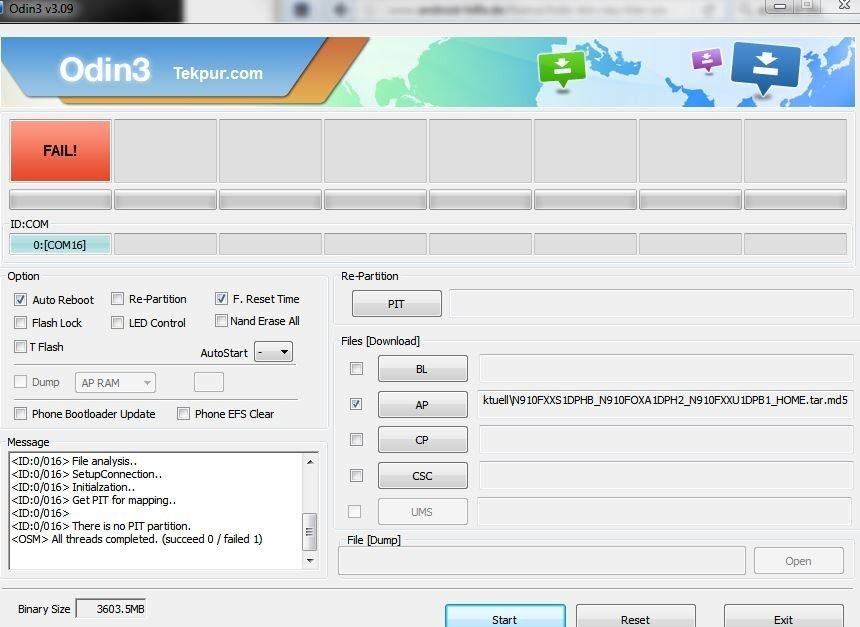This screenshot has height=627, width=860.
Task: Click the Message log scroll down arrow
Action: 310,561
